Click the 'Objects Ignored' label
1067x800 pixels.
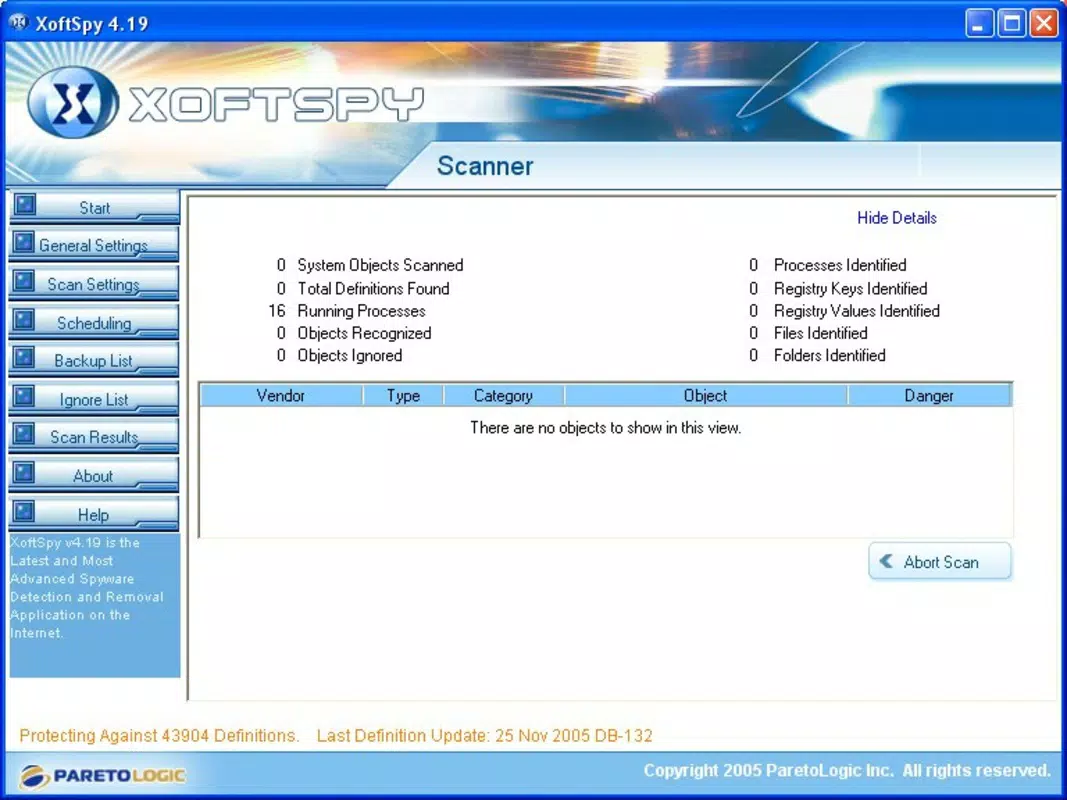point(350,355)
